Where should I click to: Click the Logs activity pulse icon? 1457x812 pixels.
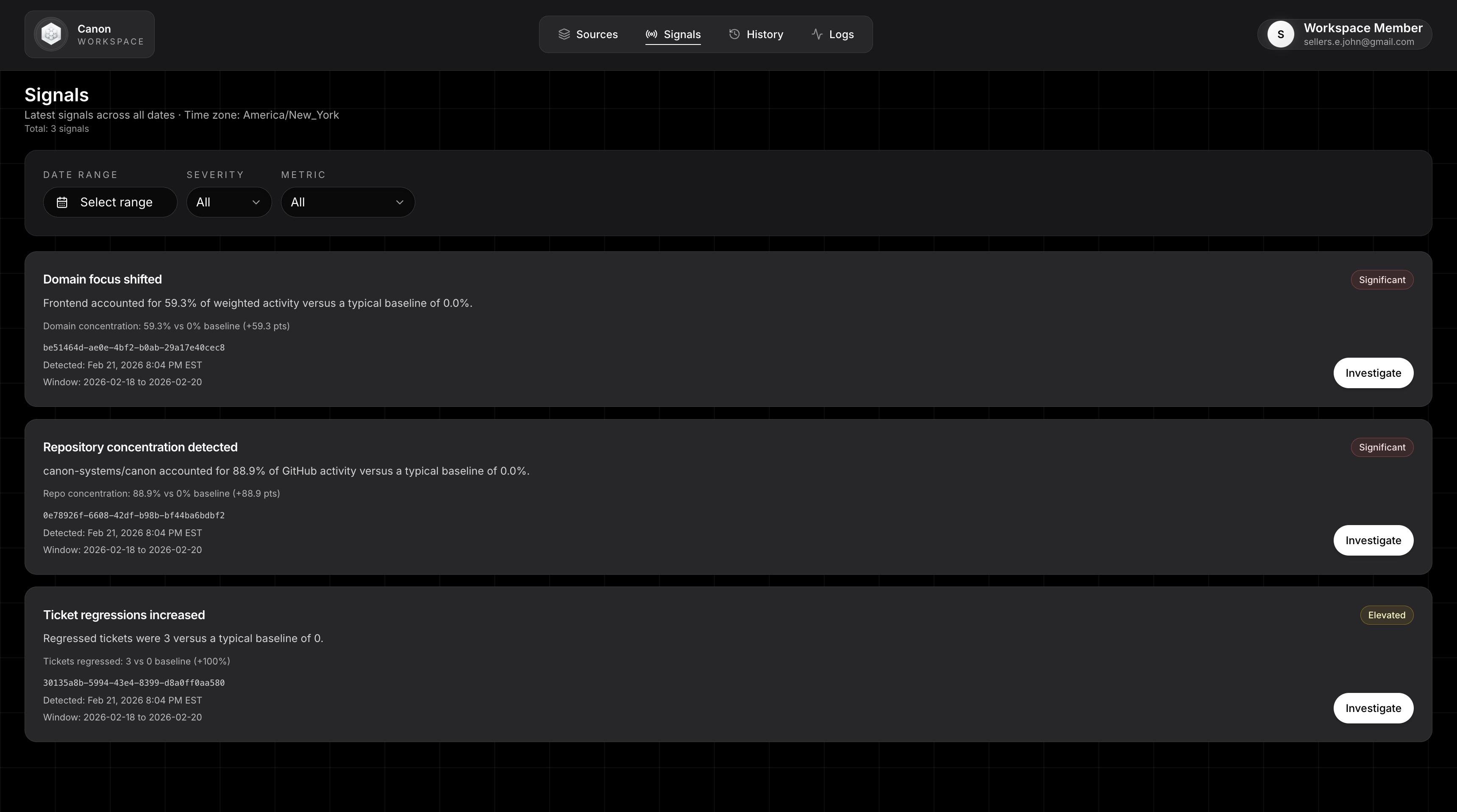[x=817, y=34]
